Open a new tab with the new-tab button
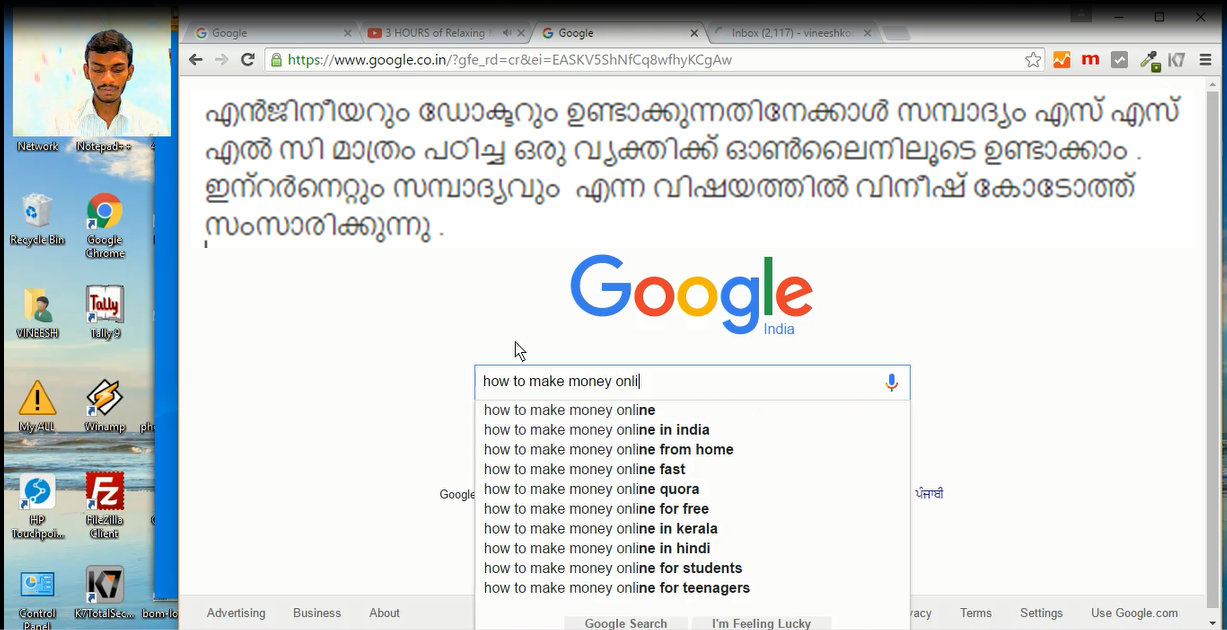Image resolution: width=1227 pixels, height=630 pixels. click(x=896, y=34)
